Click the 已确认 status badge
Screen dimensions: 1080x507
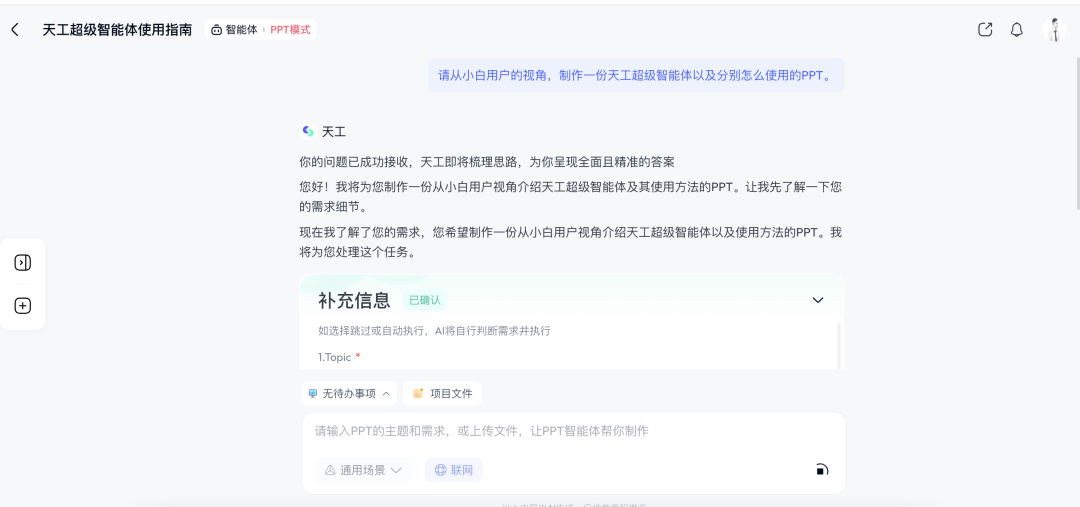pyautogui.click(x=425, y=300)
